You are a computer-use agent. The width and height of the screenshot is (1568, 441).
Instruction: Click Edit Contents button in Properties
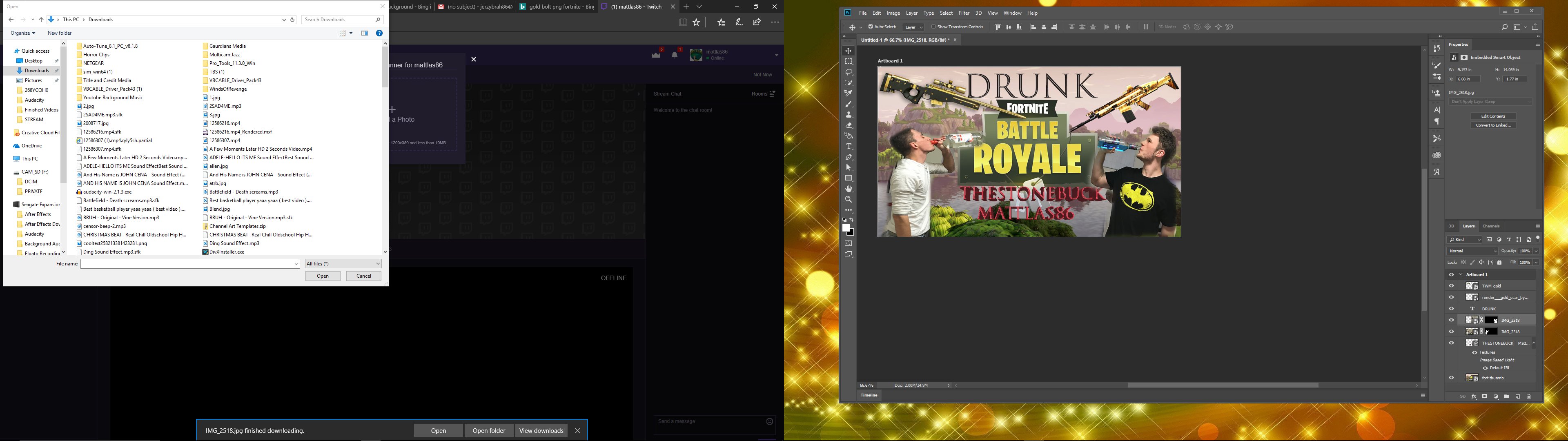[x=1493, y=116]
